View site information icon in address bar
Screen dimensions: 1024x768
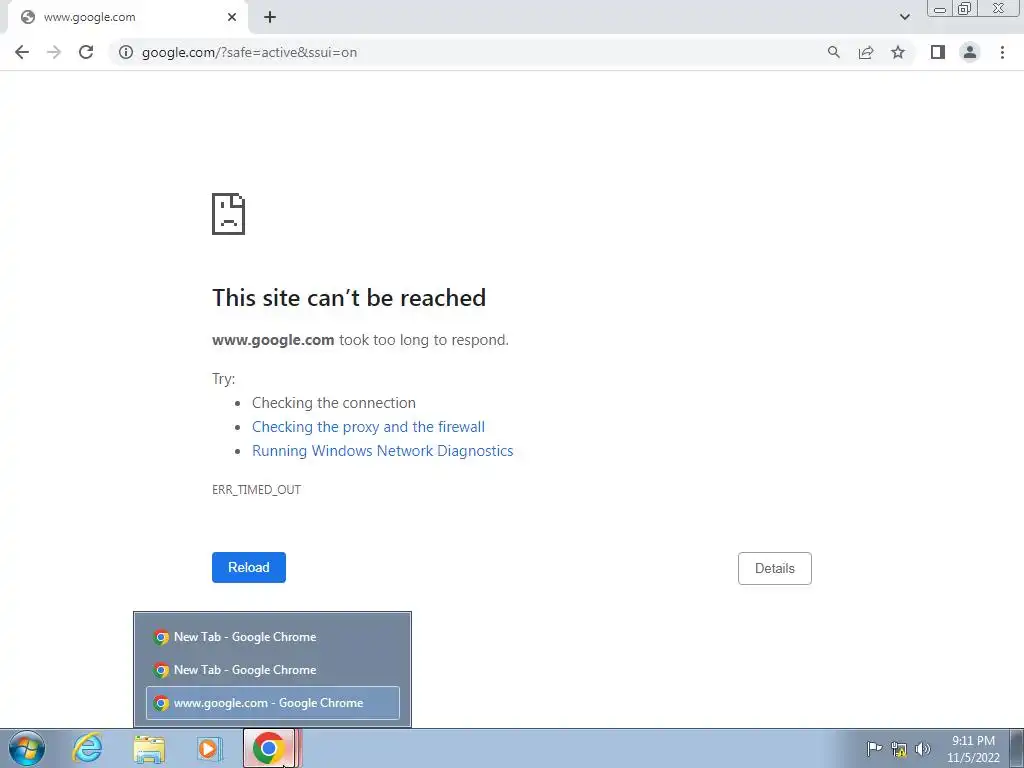pos(125,52)
